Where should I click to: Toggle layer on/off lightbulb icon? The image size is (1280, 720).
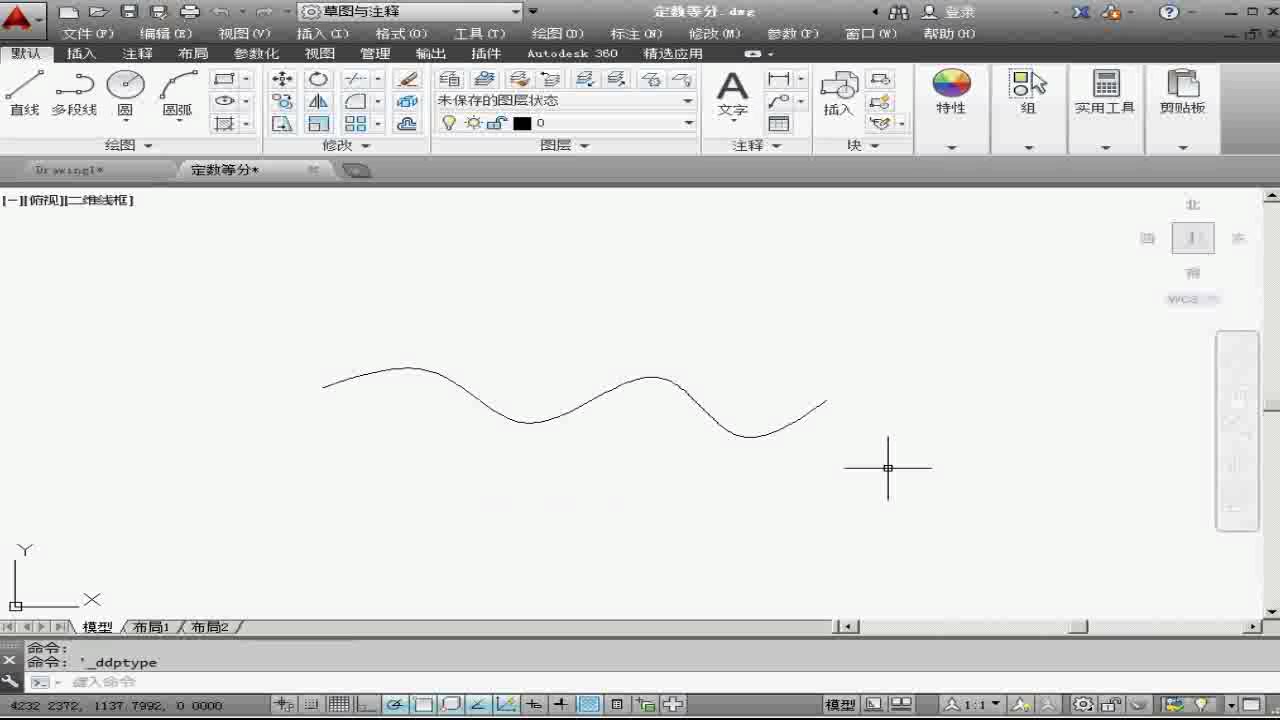(x=449, y=123)
